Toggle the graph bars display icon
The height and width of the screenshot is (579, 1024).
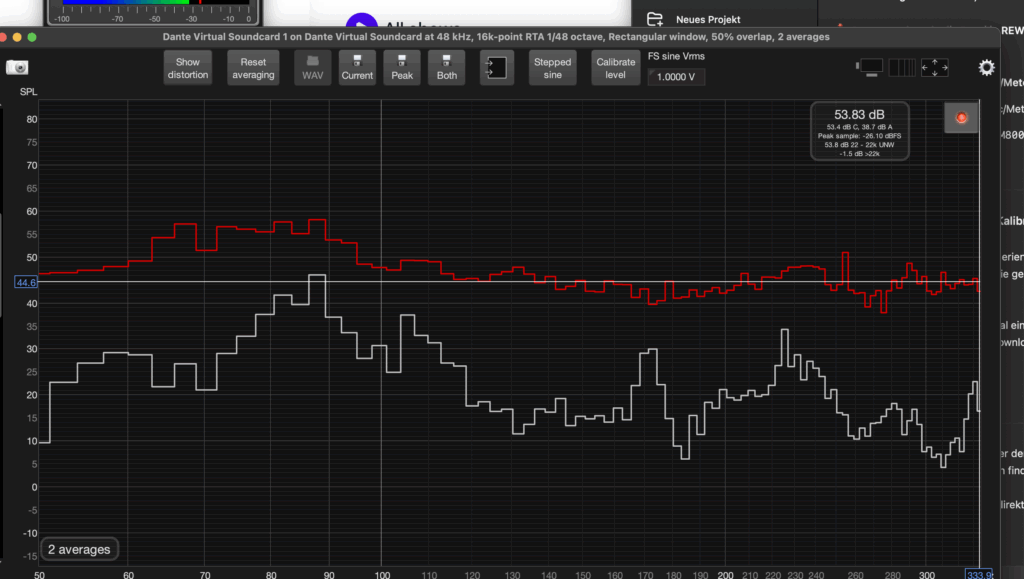tap(902, 67)
